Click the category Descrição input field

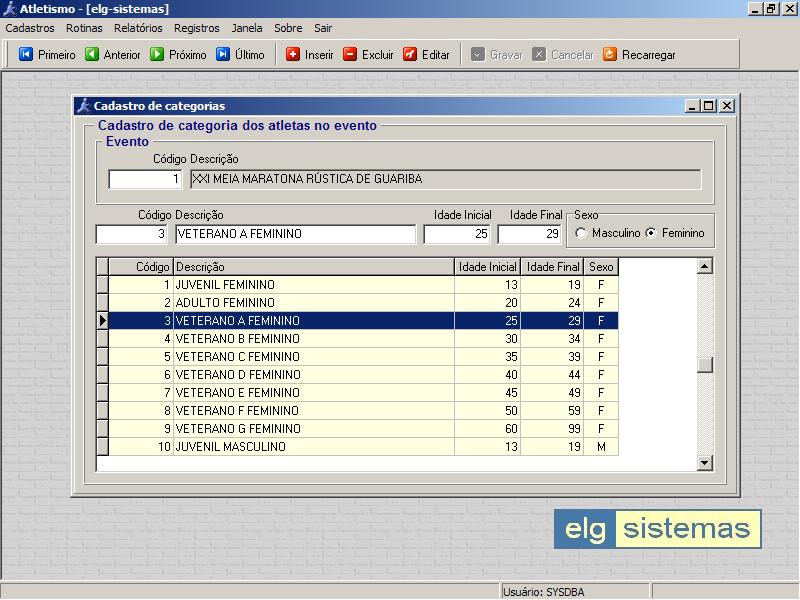(295, 234)
